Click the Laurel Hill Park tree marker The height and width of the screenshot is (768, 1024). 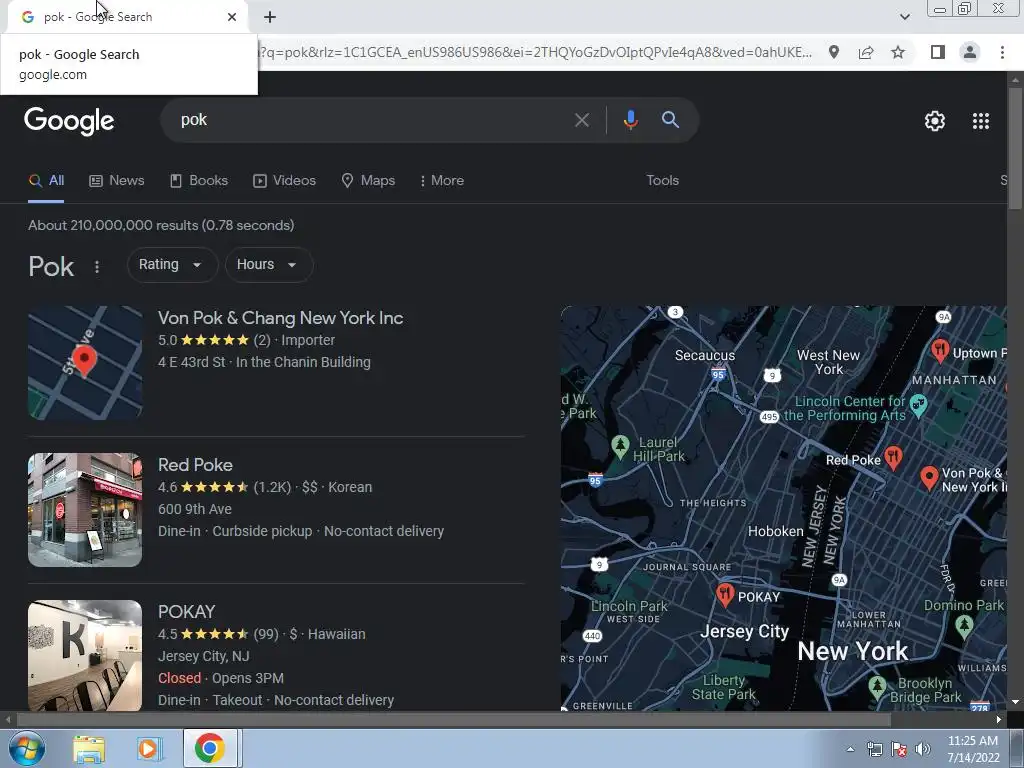coord(620,447)
